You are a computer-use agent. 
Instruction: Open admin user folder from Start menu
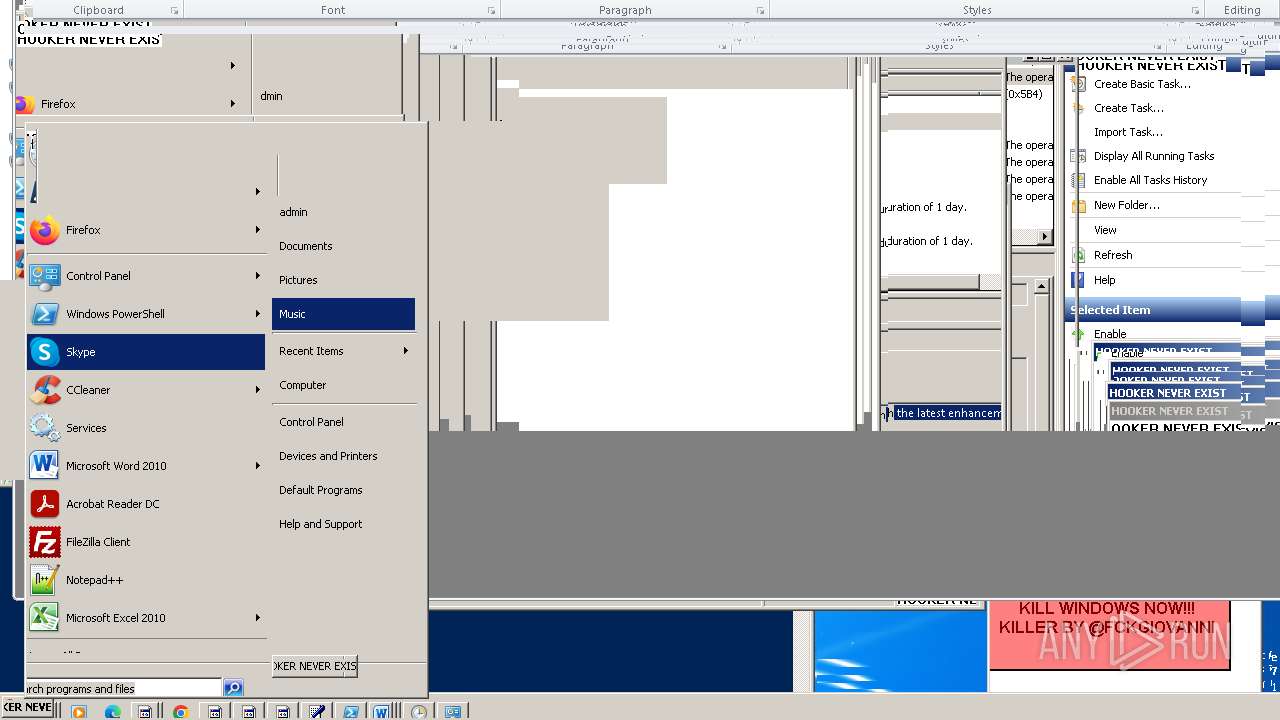[x=293, y=212]
